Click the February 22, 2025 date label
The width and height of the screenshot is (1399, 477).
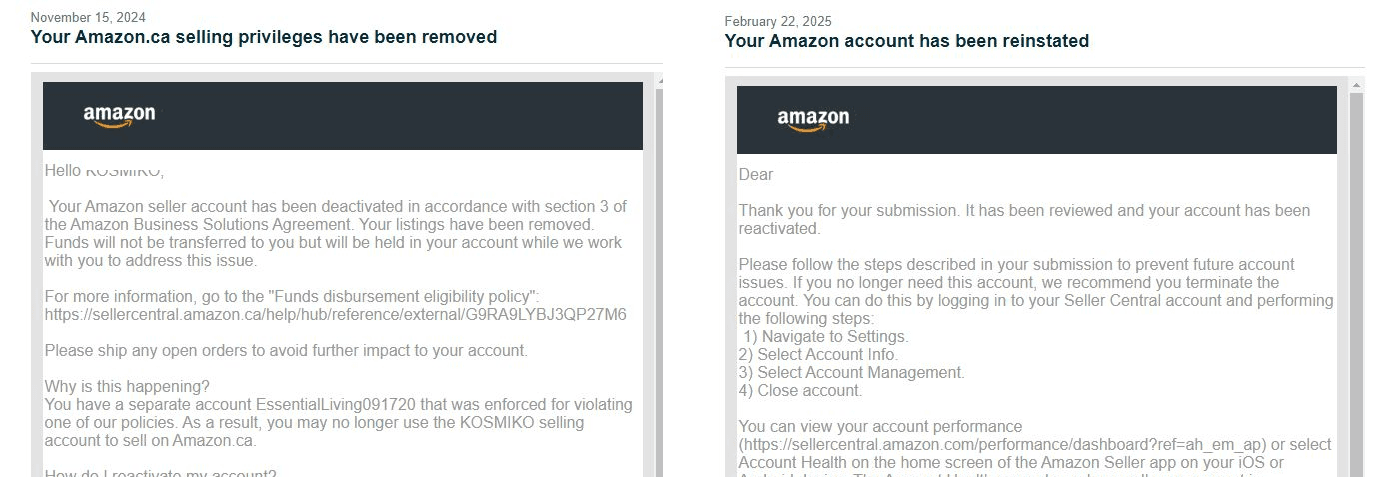click(778, 22)
